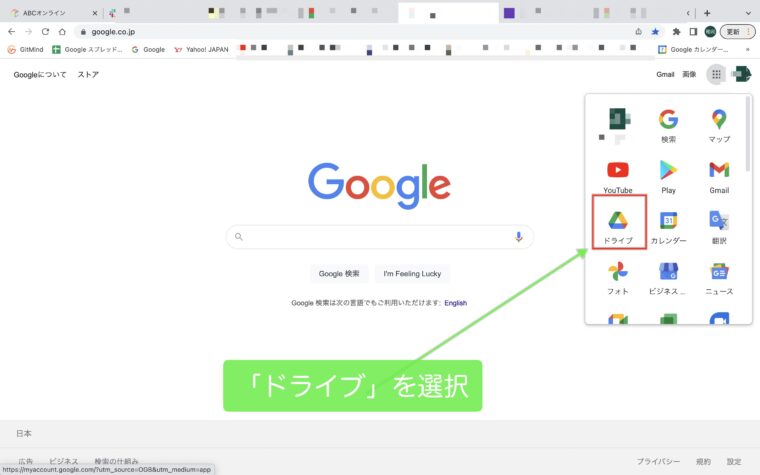Open ストア link
Screen dimensions: 760x475
(88, 75)
